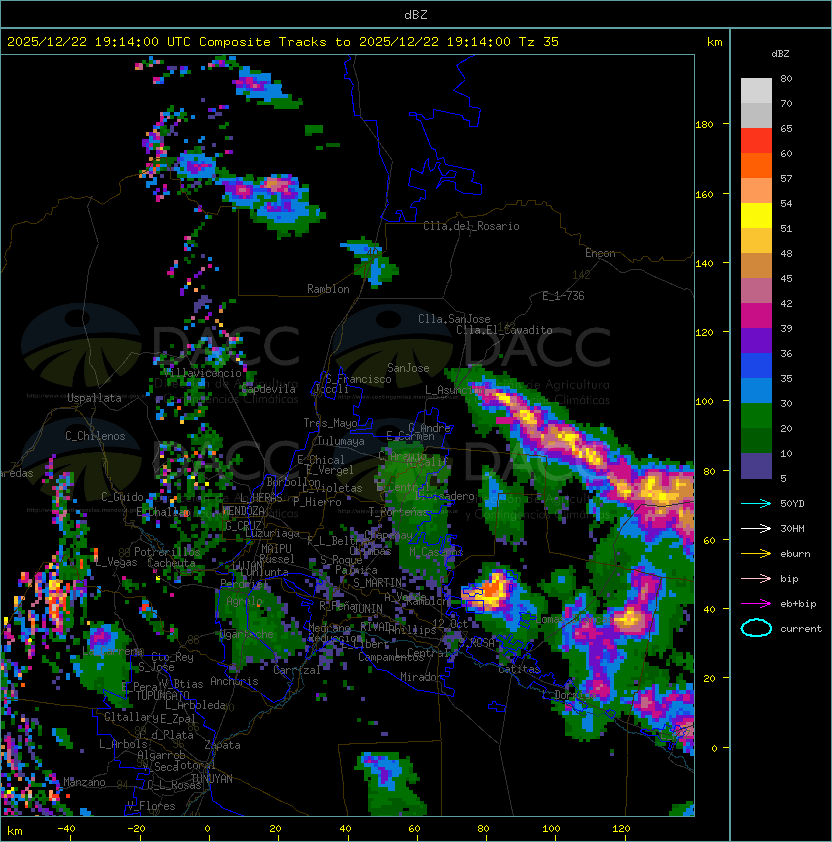832x842 pixels.
Task: Click the 'dBZ' title at the top
Action: pyautogui.click(x=416, y=15)
